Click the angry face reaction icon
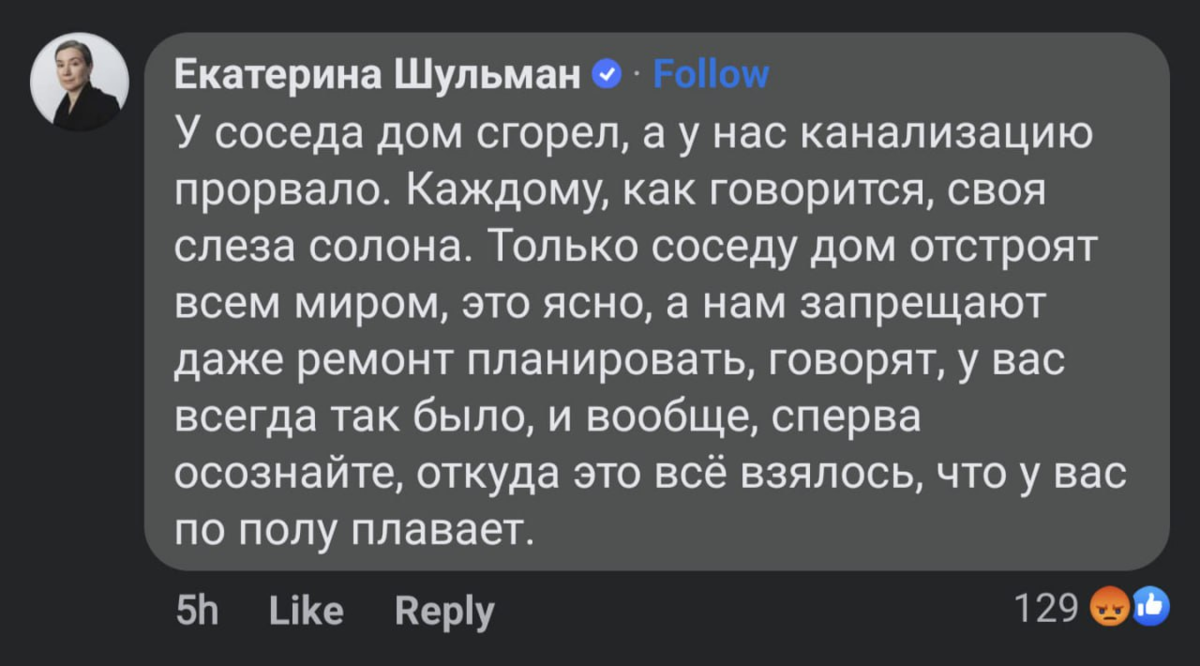The image size is (1200, 666). (1107, 608)
